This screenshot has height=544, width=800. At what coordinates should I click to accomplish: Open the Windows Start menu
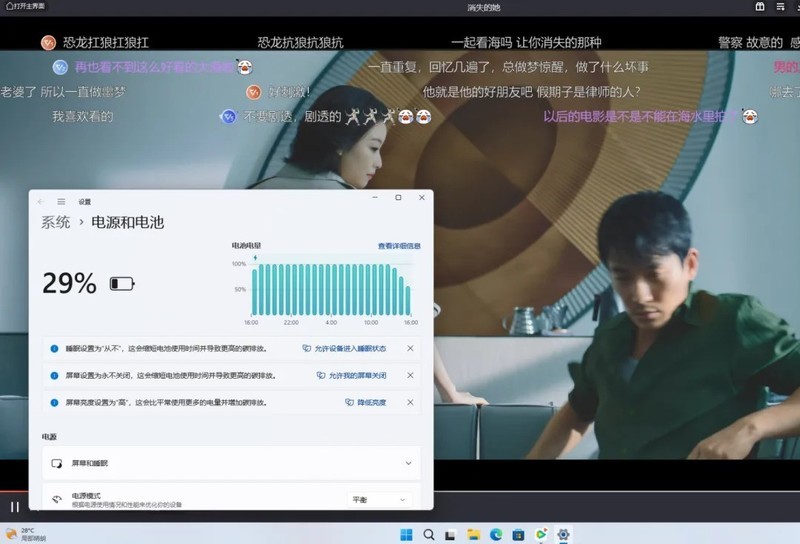coord(407,534)
